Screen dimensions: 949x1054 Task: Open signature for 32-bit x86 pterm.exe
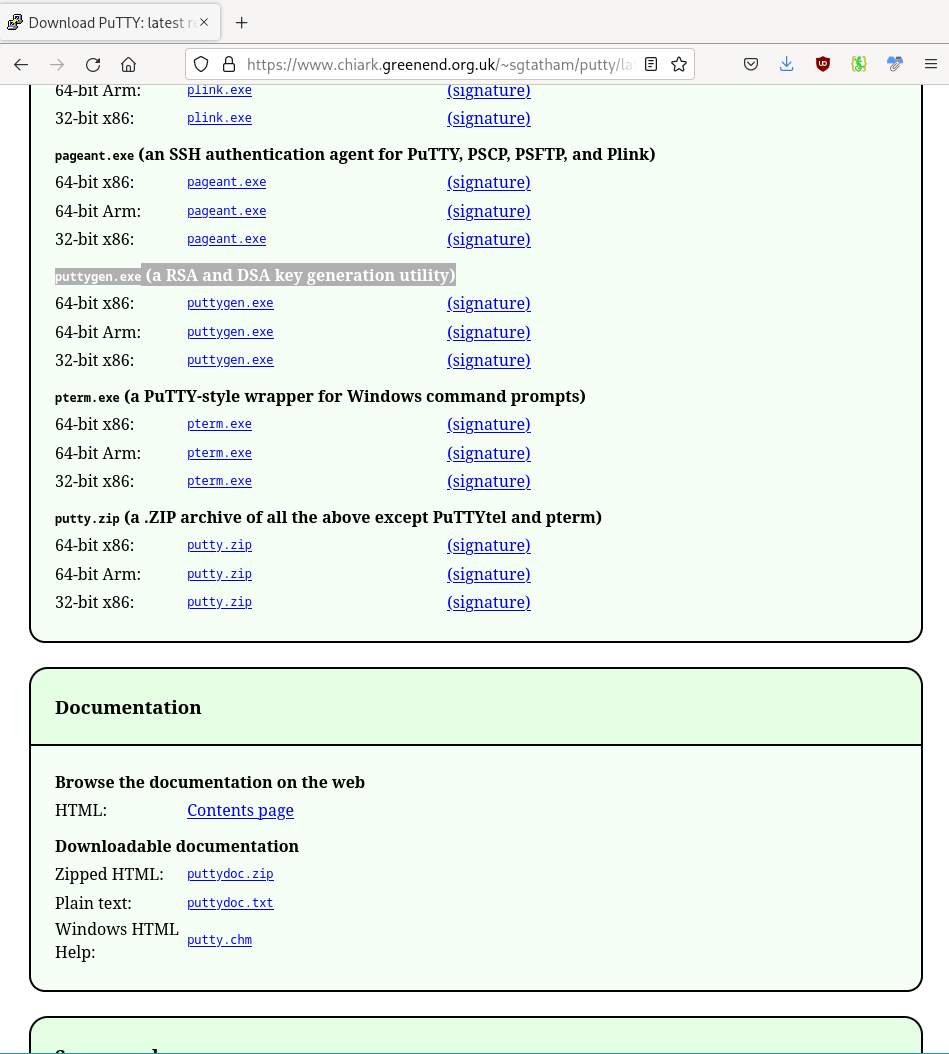489,481
